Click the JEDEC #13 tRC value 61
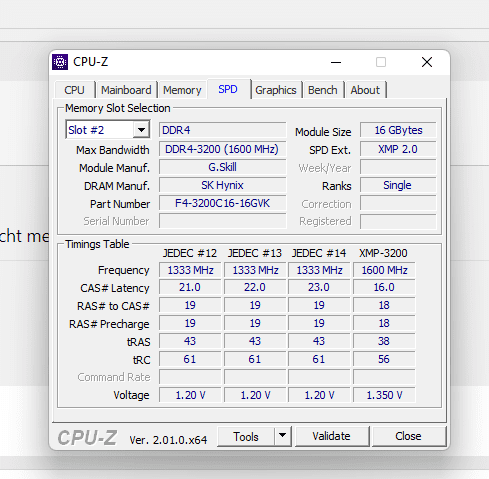Screen dimensions: 489x479 pos(255,359)
